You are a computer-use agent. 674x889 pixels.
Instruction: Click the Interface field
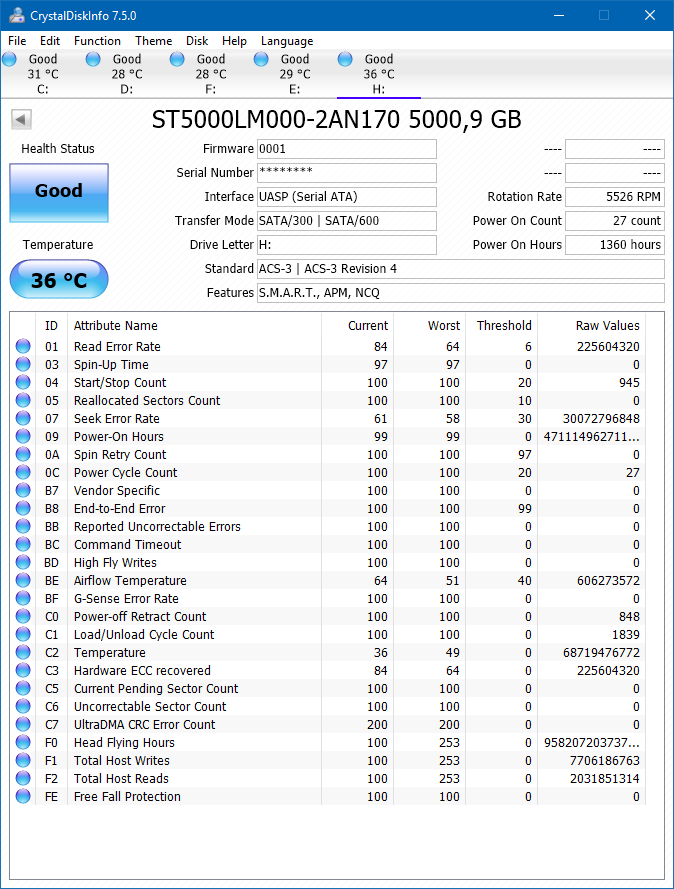coord(347,197)
